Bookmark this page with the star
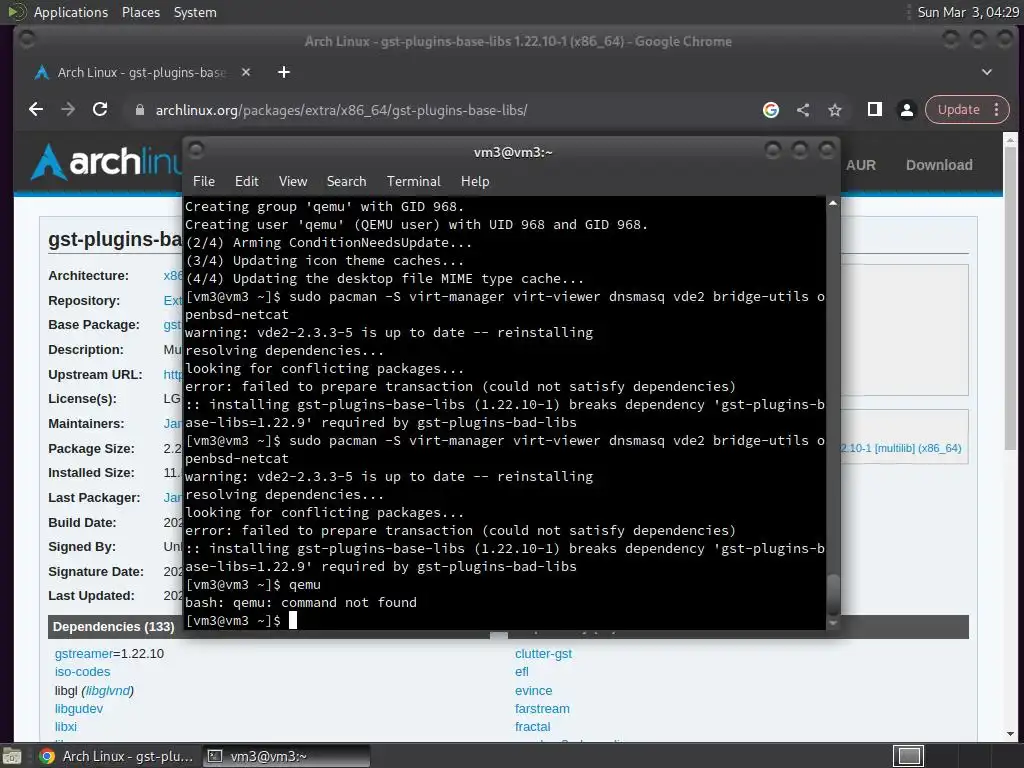 pyautogui.click(x=835, y=110)
